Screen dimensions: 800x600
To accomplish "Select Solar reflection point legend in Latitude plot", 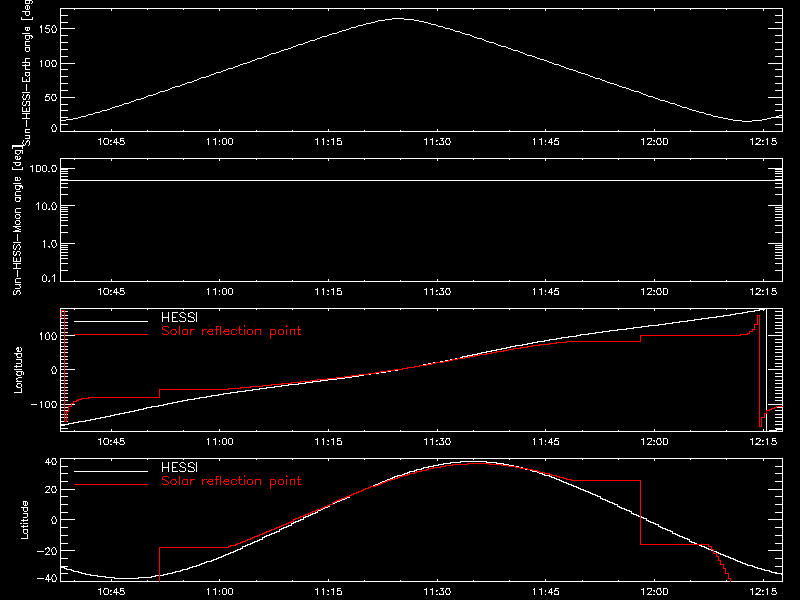I will point(231,481).
